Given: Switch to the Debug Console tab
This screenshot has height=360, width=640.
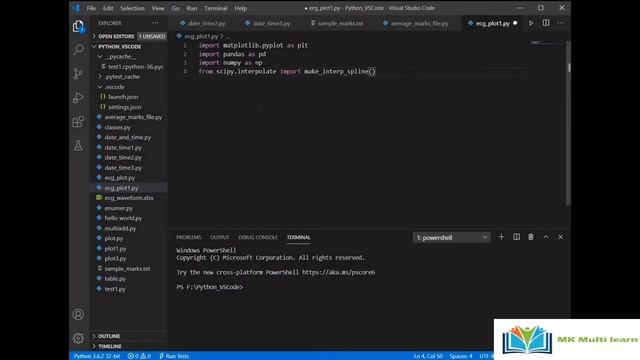Looking at the screenshot, I should [258, 237].
